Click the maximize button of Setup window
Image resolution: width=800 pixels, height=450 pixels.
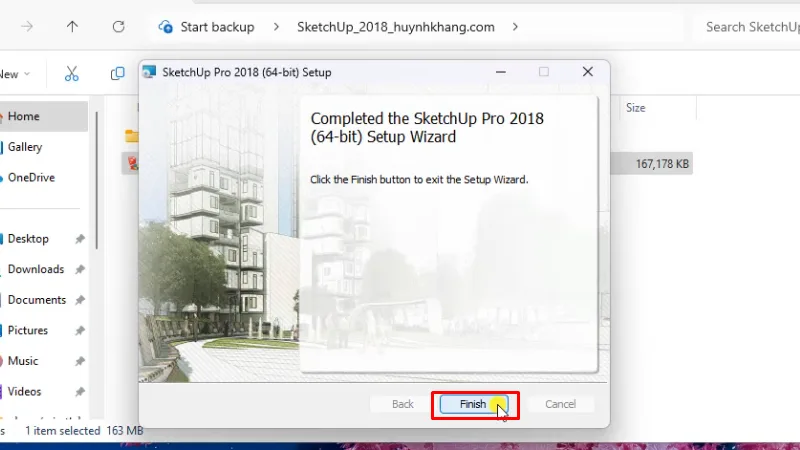point(544,72)
